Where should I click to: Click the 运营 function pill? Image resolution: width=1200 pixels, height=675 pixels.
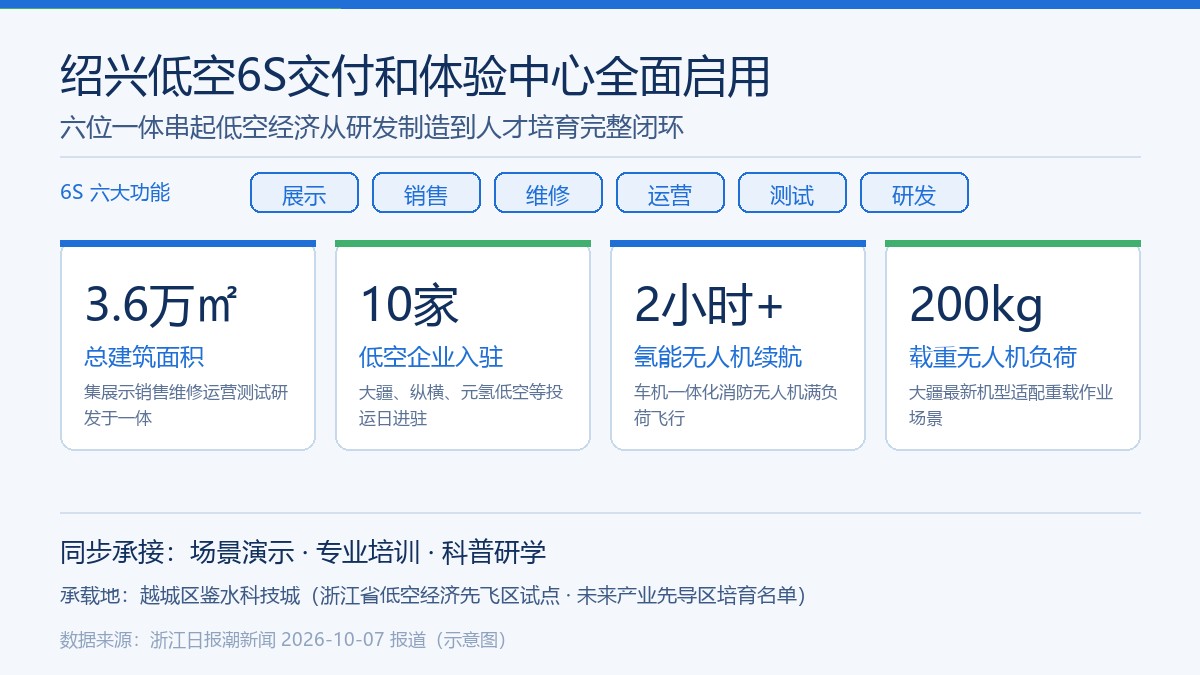point(670,193)
